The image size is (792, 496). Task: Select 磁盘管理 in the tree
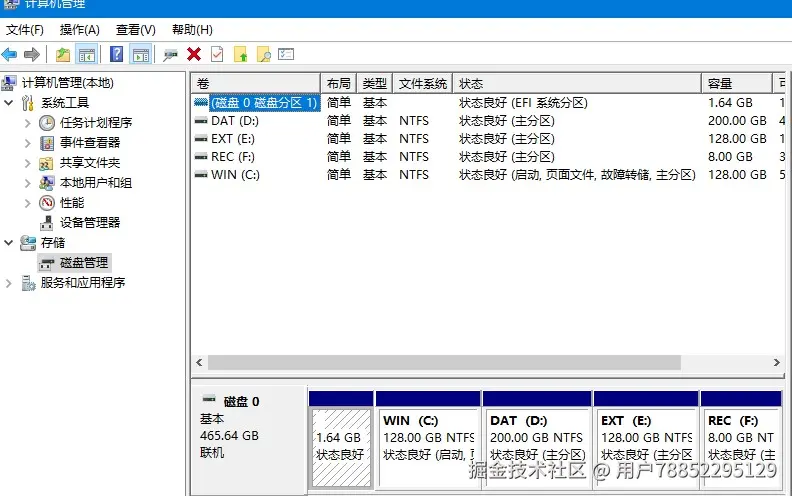click(84, 263)
